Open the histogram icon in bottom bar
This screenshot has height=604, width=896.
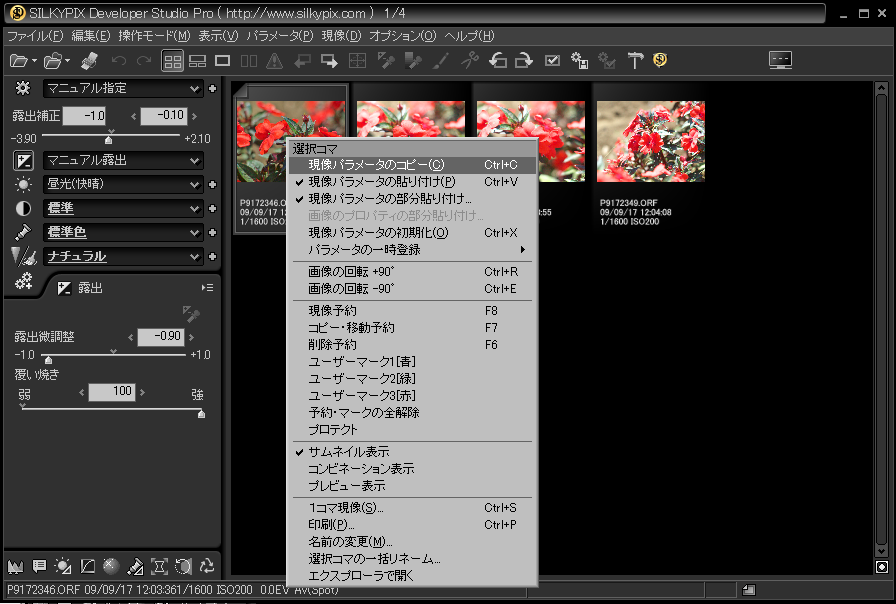click(x=14, y=565)
